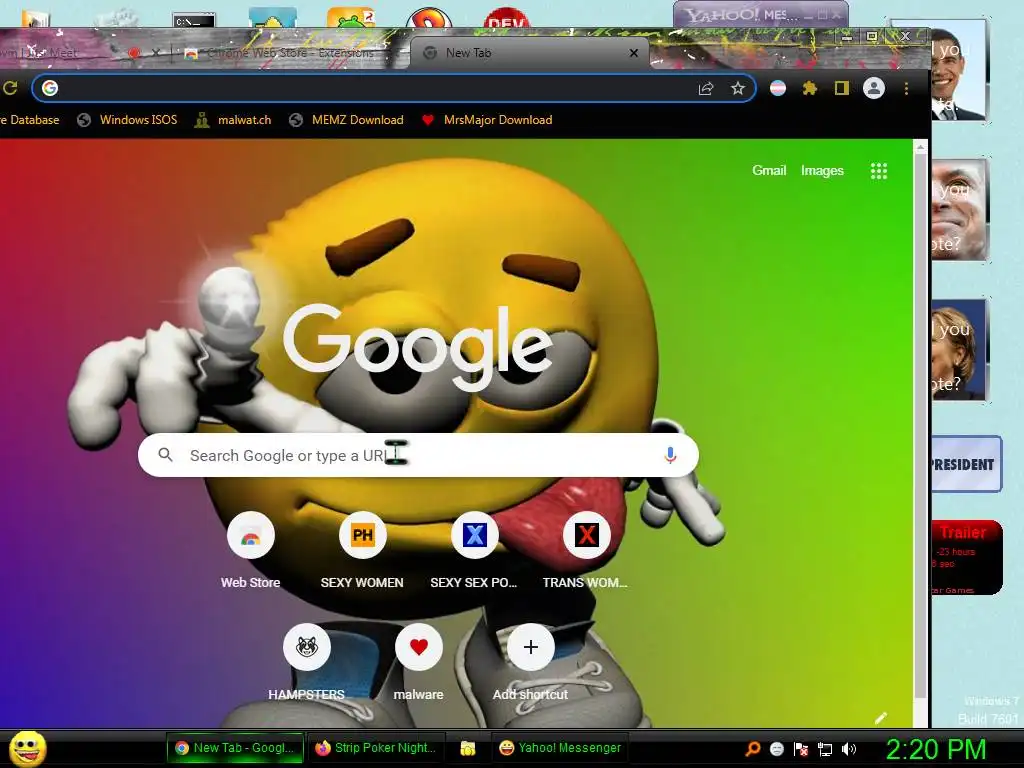This screenshot has height=768, width=1024.
Task: Open the Windows ISOS bookmark
Action: coord(127,120)
